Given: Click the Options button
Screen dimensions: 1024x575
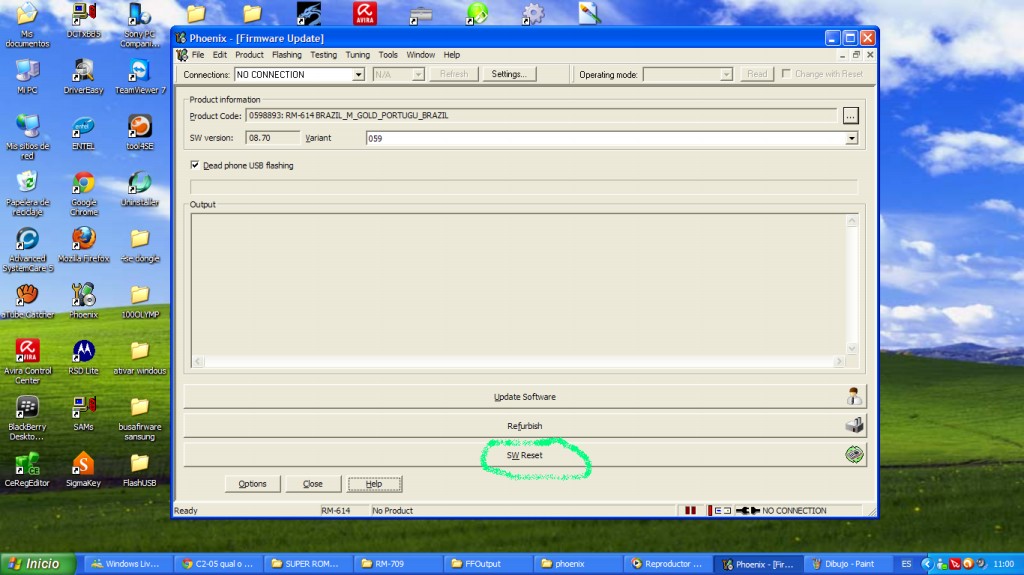Looking at the screenshot, I should click(252, 484).
